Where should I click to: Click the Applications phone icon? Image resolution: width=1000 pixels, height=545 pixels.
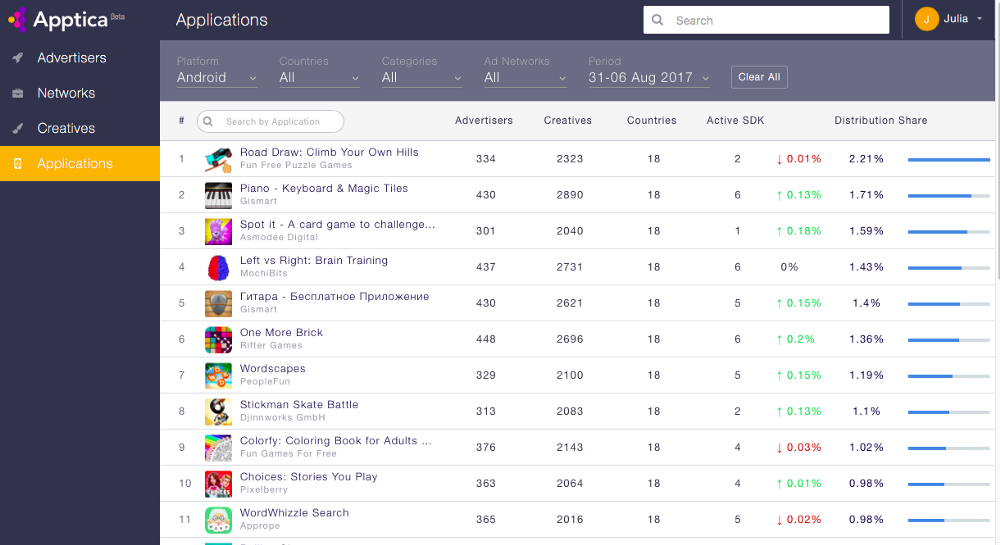coord(18,164)
